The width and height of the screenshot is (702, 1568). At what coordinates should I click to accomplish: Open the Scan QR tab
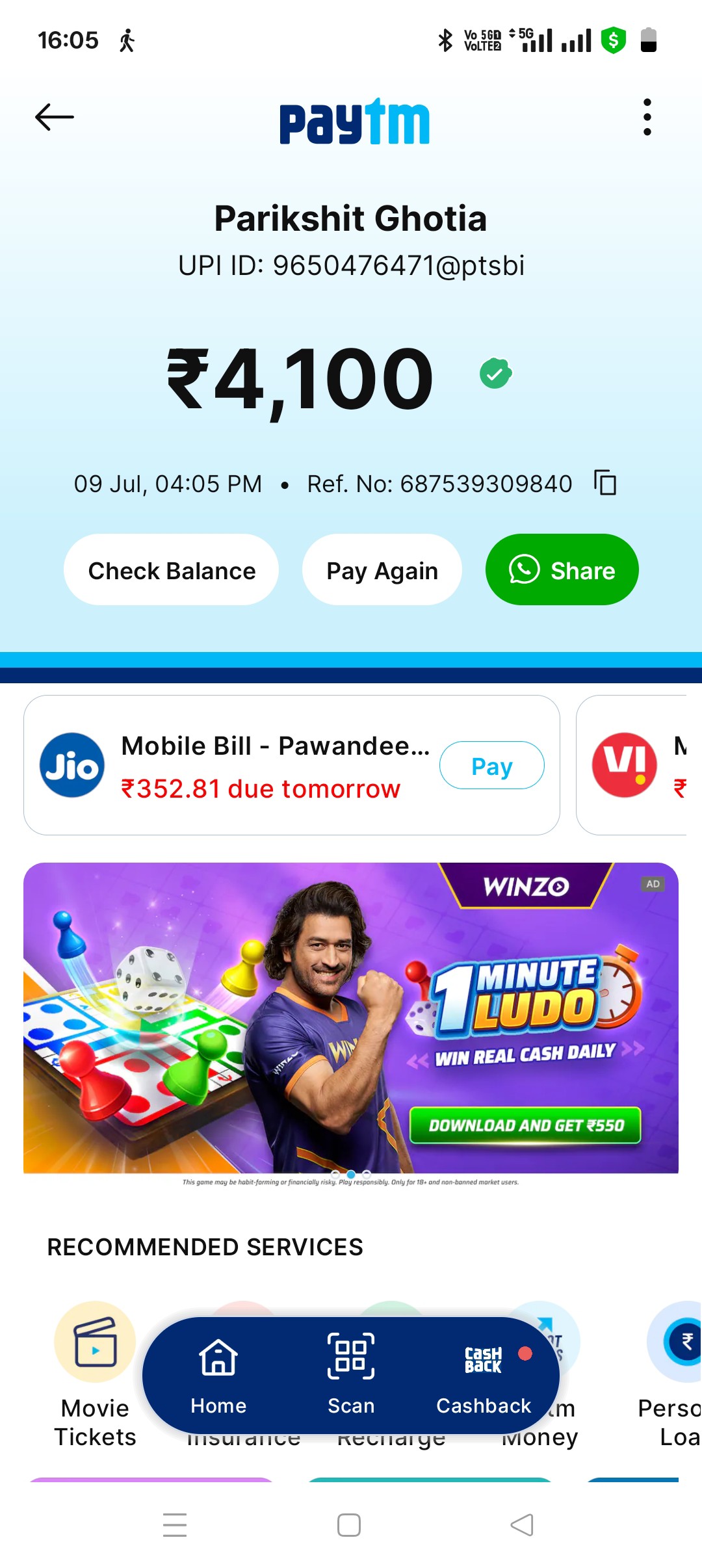pyautogui.click(x=351, y=1376)
